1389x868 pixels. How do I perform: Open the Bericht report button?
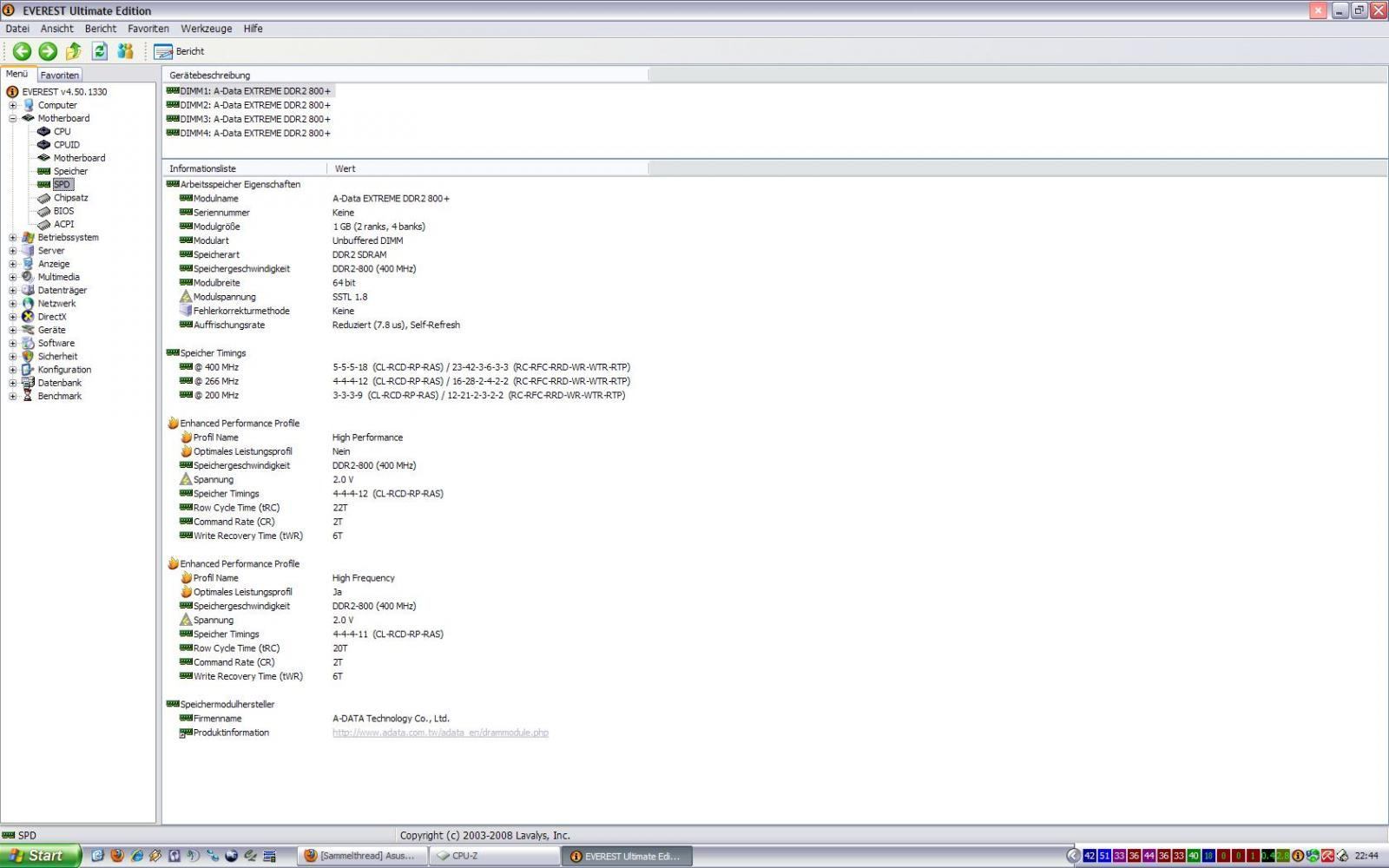point(179,51)
